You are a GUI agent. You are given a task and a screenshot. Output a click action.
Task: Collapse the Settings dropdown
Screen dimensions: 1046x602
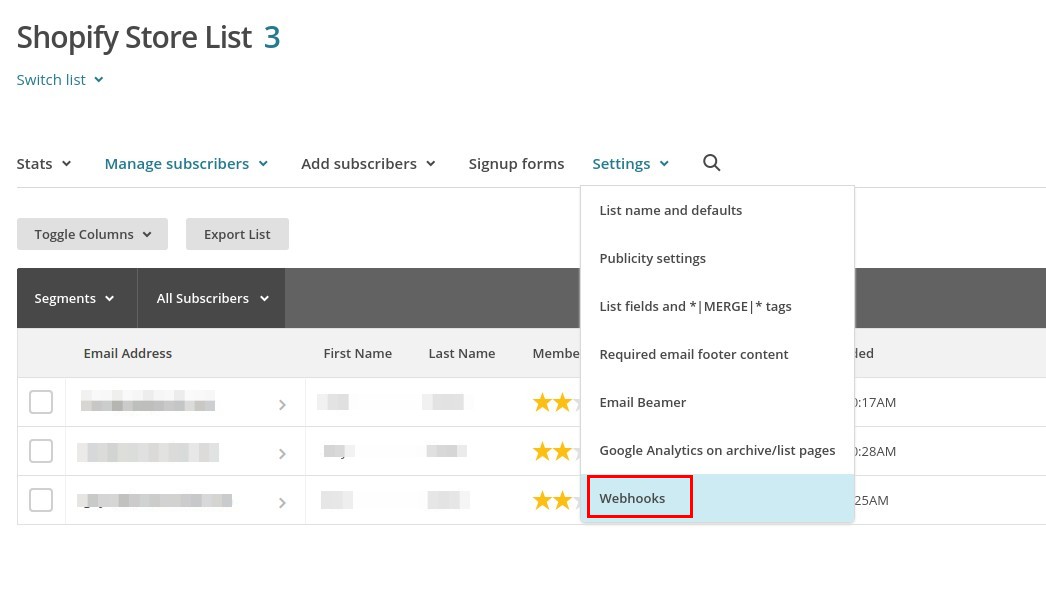(630, 164)
